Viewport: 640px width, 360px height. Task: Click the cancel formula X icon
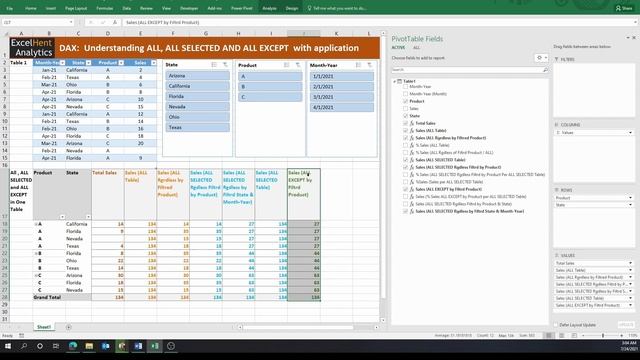click(x=91, y=22)
